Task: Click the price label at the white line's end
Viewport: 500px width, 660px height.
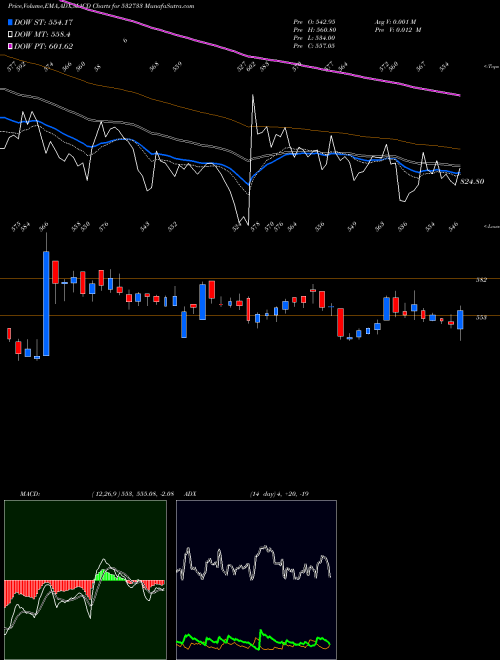Action: click(472, 181)
